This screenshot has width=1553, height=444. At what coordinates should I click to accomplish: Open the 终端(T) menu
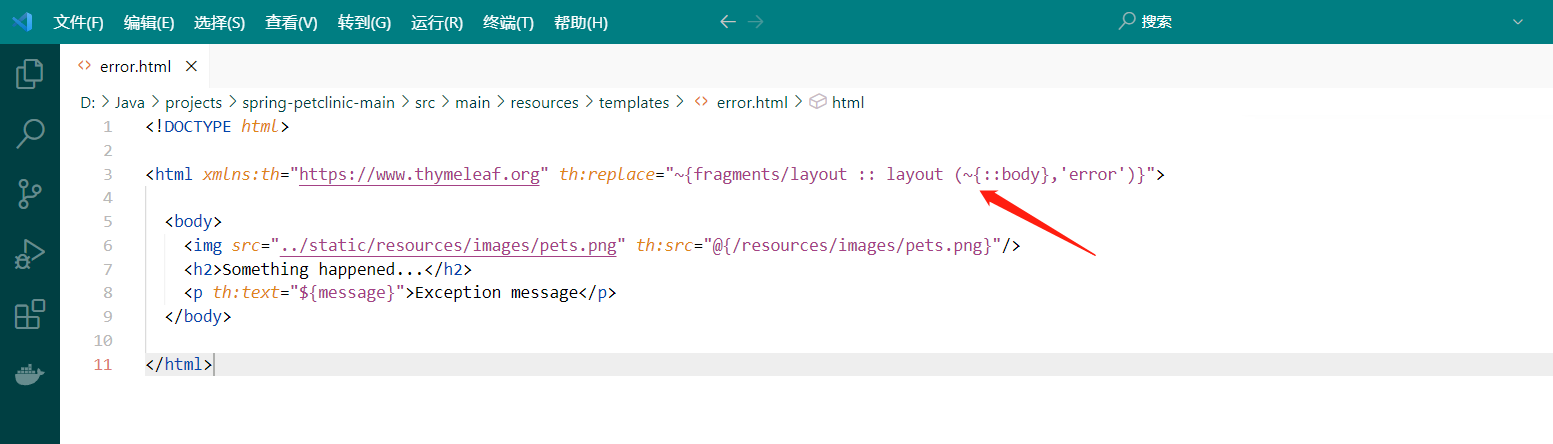pos(508,22)
